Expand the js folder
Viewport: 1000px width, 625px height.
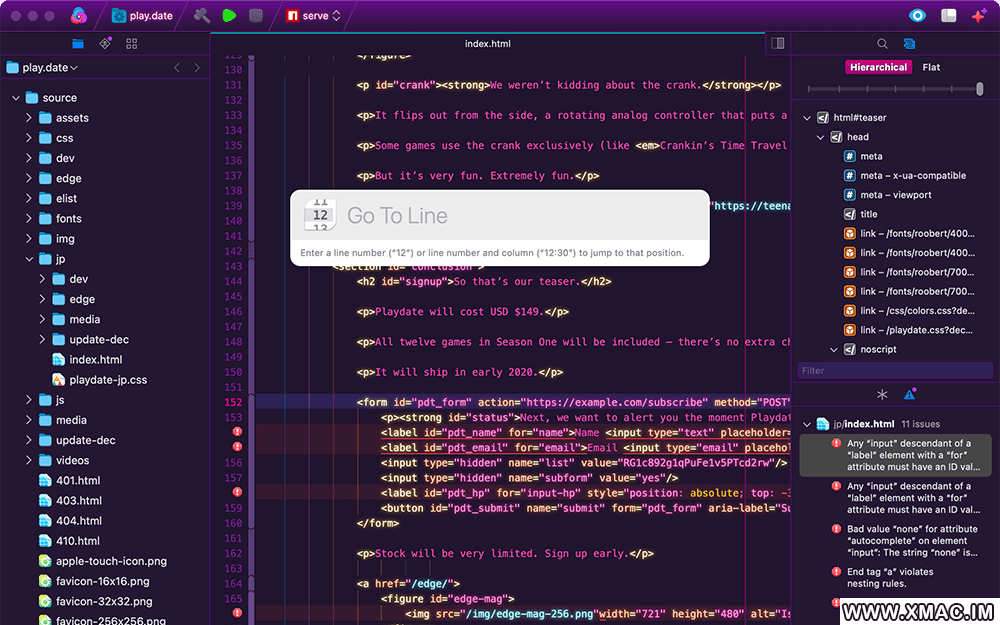click(29, 400)
